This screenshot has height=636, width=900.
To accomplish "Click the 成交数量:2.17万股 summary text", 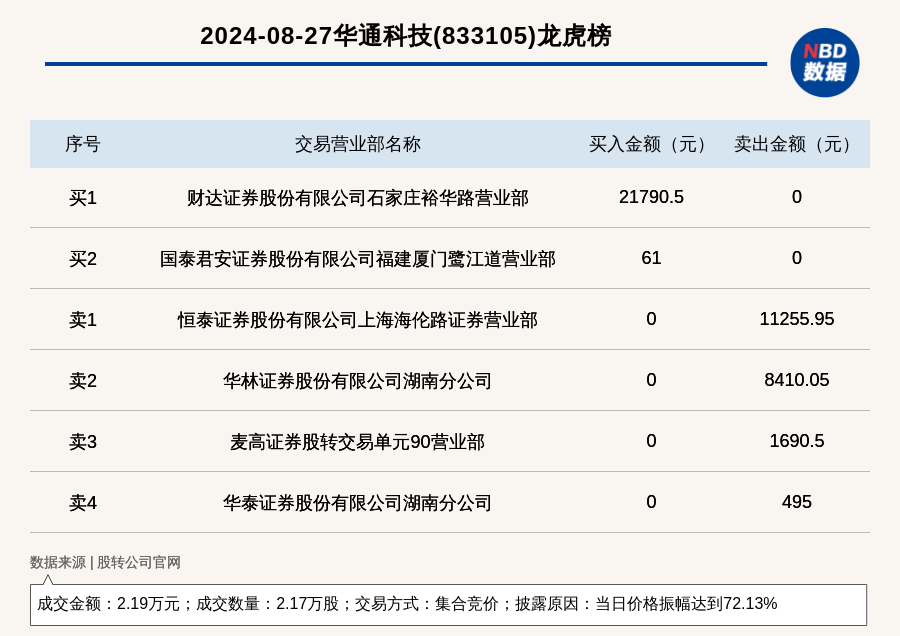I will click(267, 604).
